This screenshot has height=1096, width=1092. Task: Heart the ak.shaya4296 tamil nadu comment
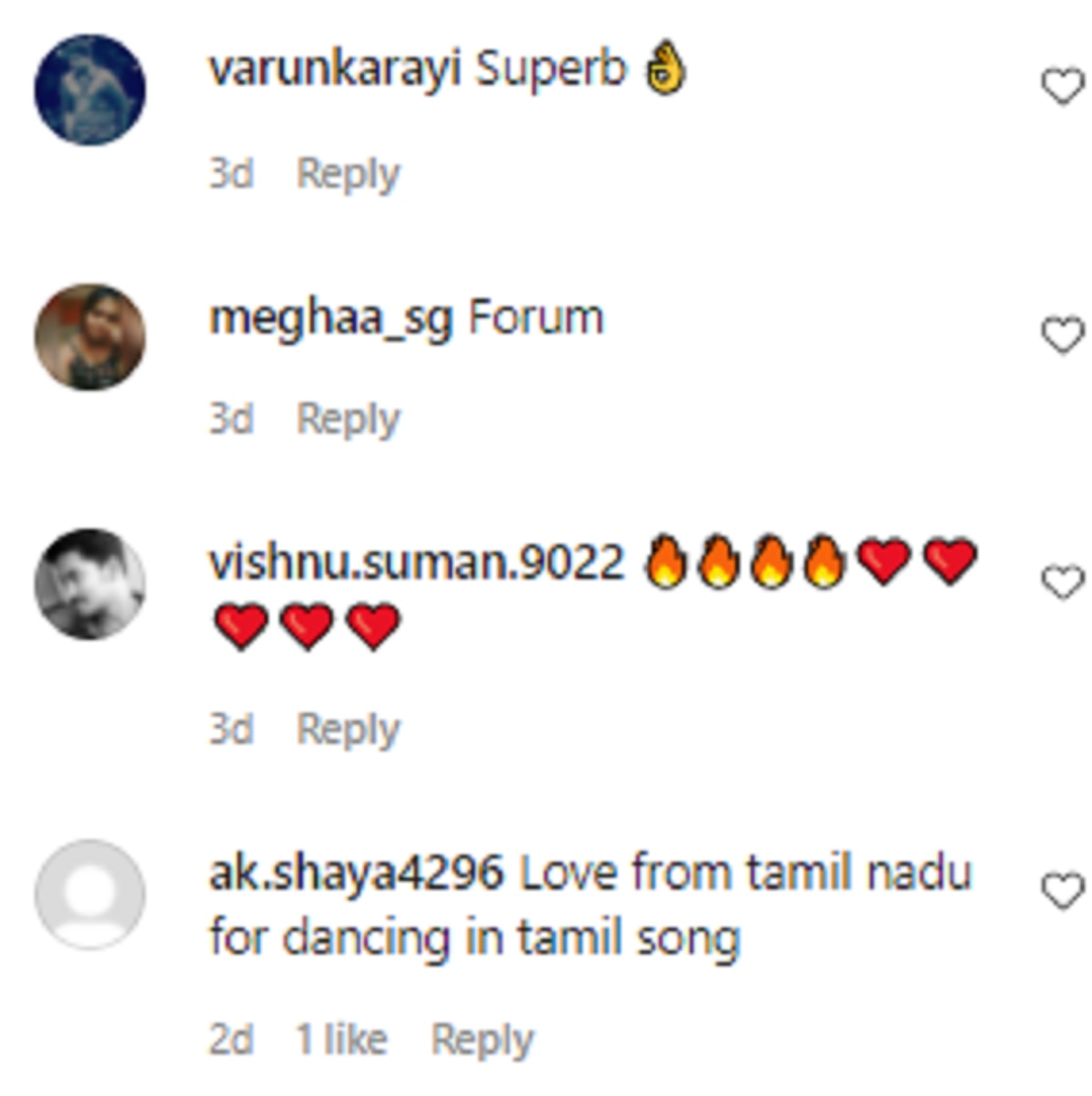(x=1062, y=890)
